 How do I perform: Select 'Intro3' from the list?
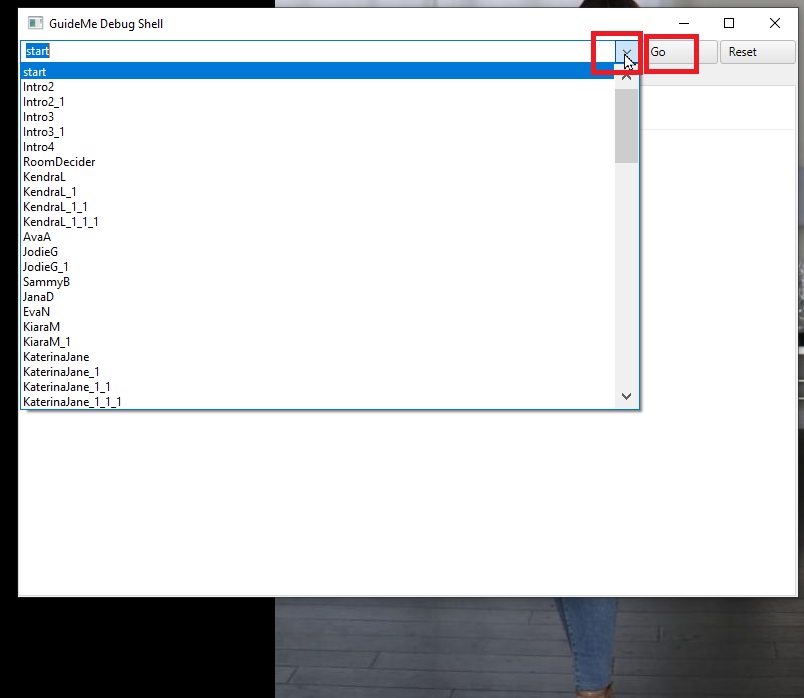click(318, 117)
